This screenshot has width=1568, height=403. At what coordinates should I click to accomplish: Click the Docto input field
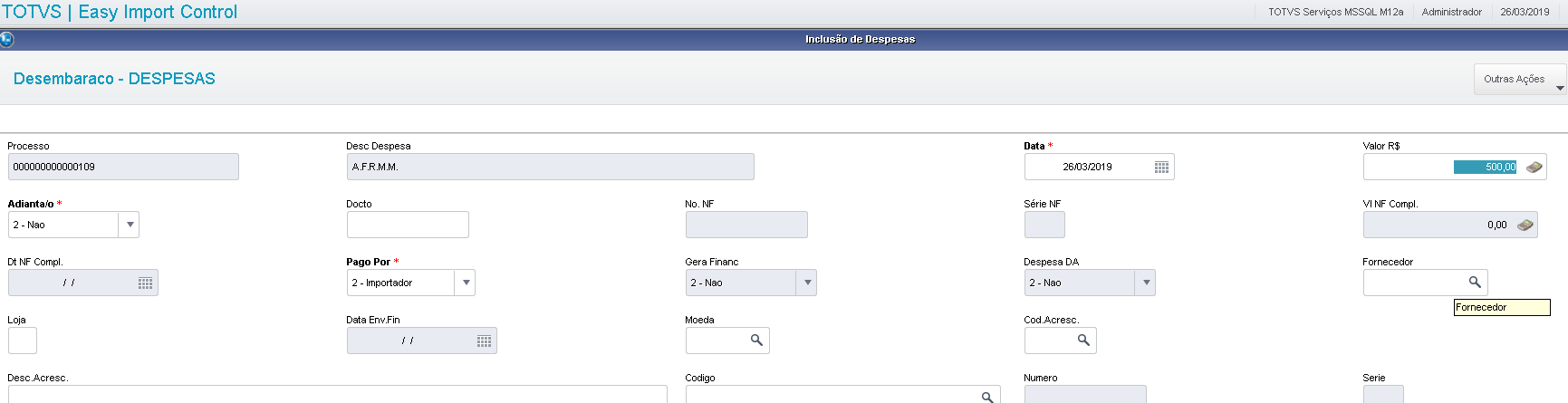click(x=408, y=225)
